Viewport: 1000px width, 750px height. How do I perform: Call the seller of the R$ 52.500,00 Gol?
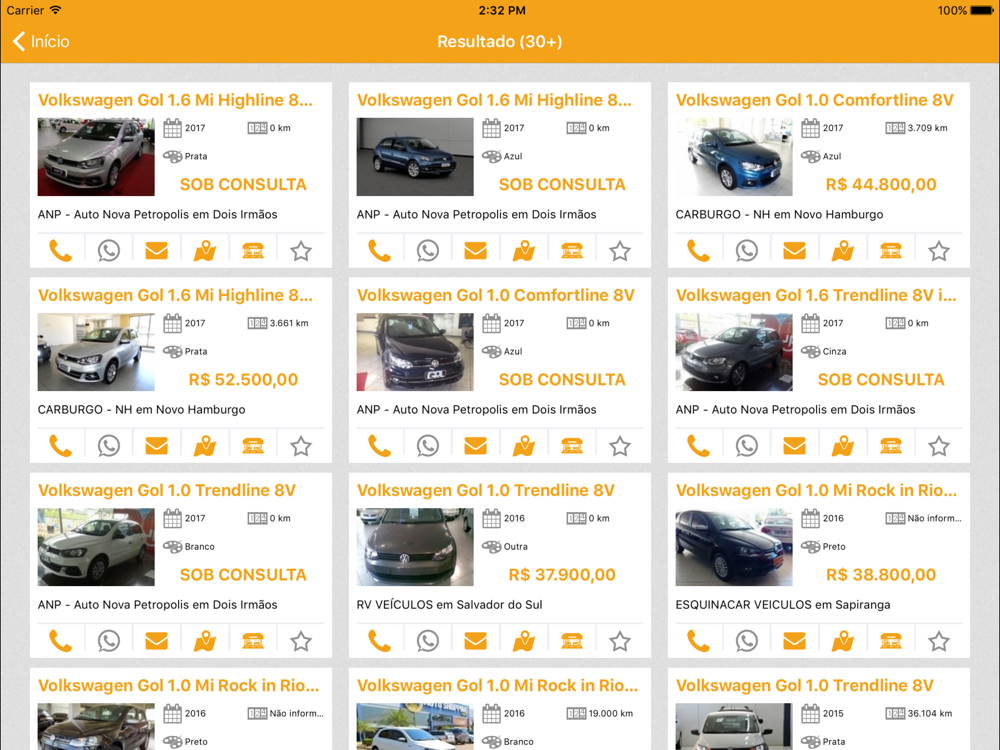click(61, 446)
